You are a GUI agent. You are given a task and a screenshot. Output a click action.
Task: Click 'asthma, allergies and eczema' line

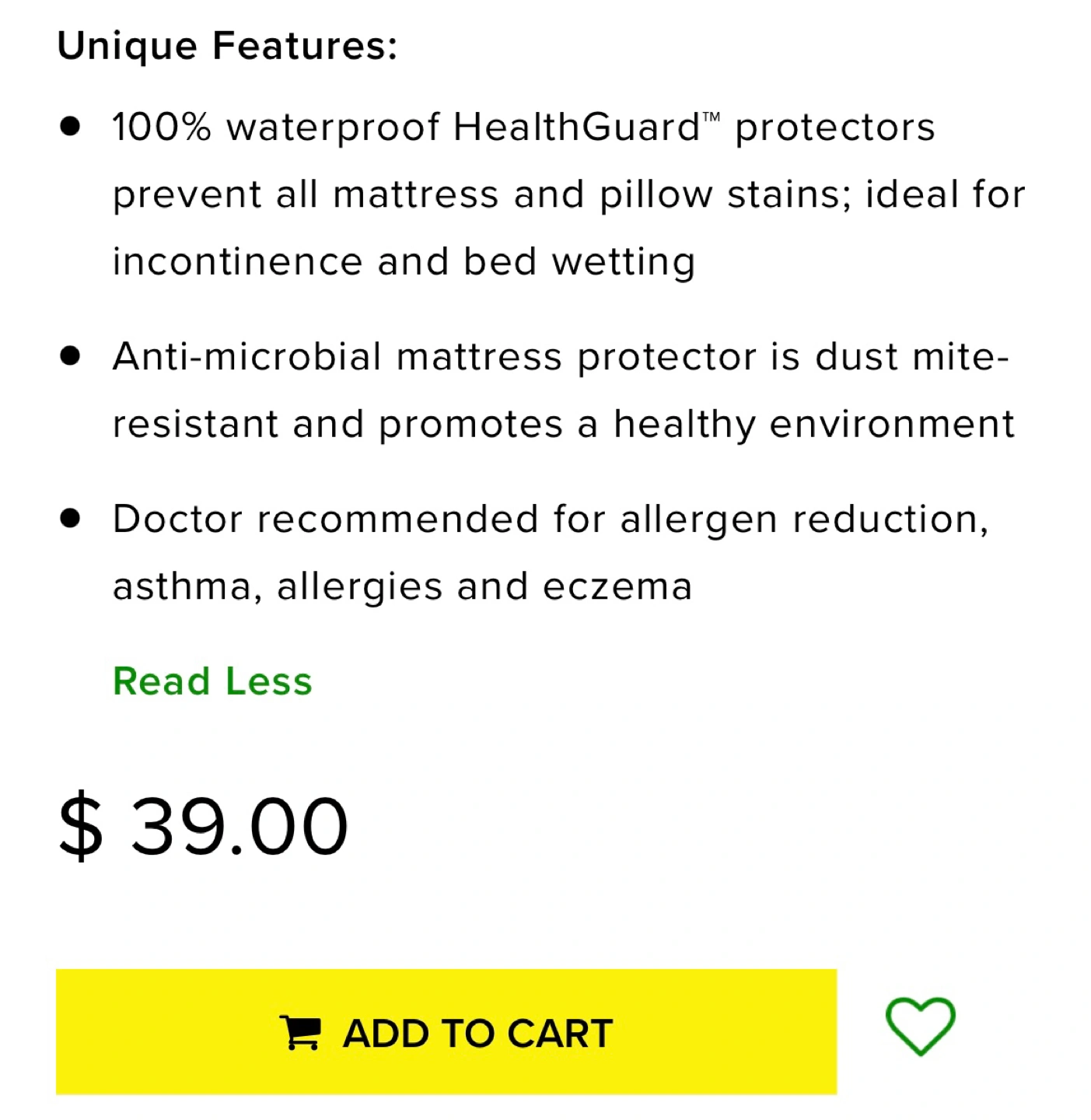tap(402, 586)
